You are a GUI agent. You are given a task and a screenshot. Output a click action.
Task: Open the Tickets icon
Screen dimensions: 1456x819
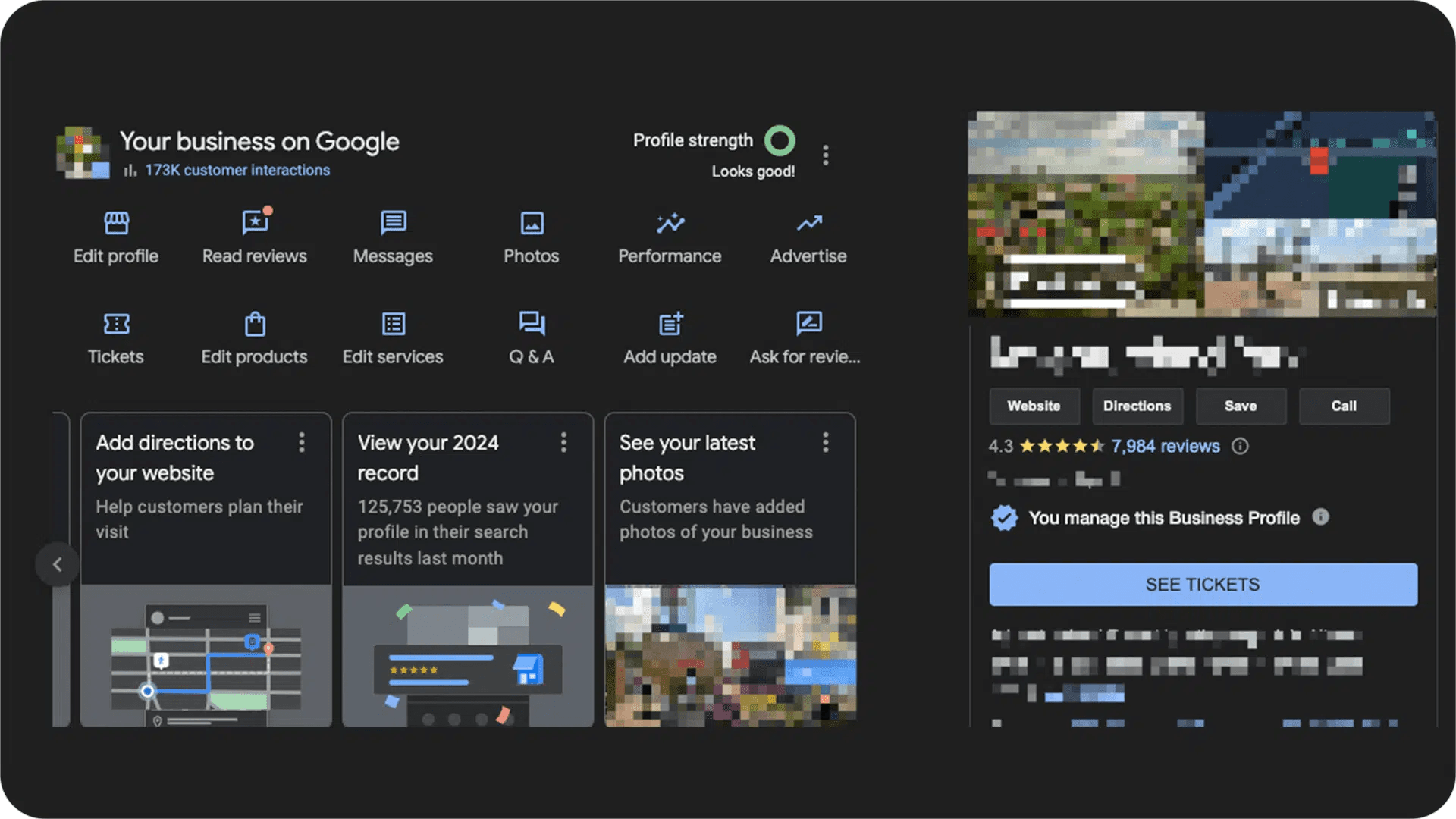[116, 324]
